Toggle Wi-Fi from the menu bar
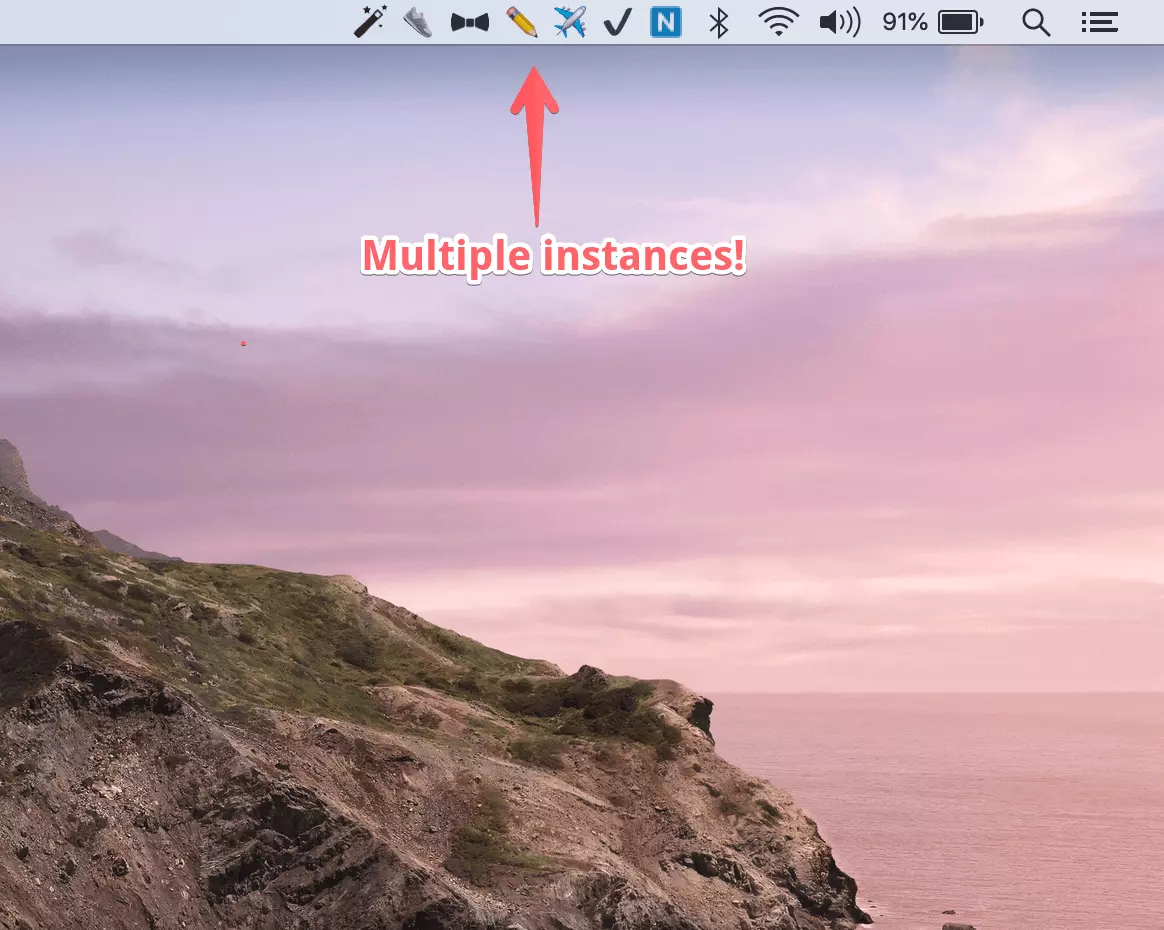1164x930 pixels. [778, 21]
